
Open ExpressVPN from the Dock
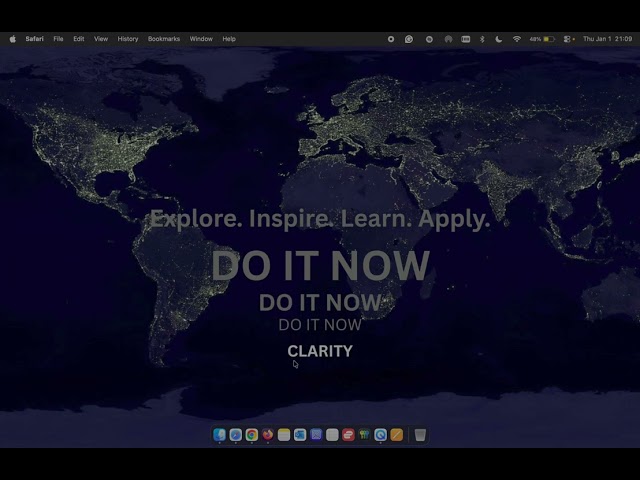[x=348, y=435]
